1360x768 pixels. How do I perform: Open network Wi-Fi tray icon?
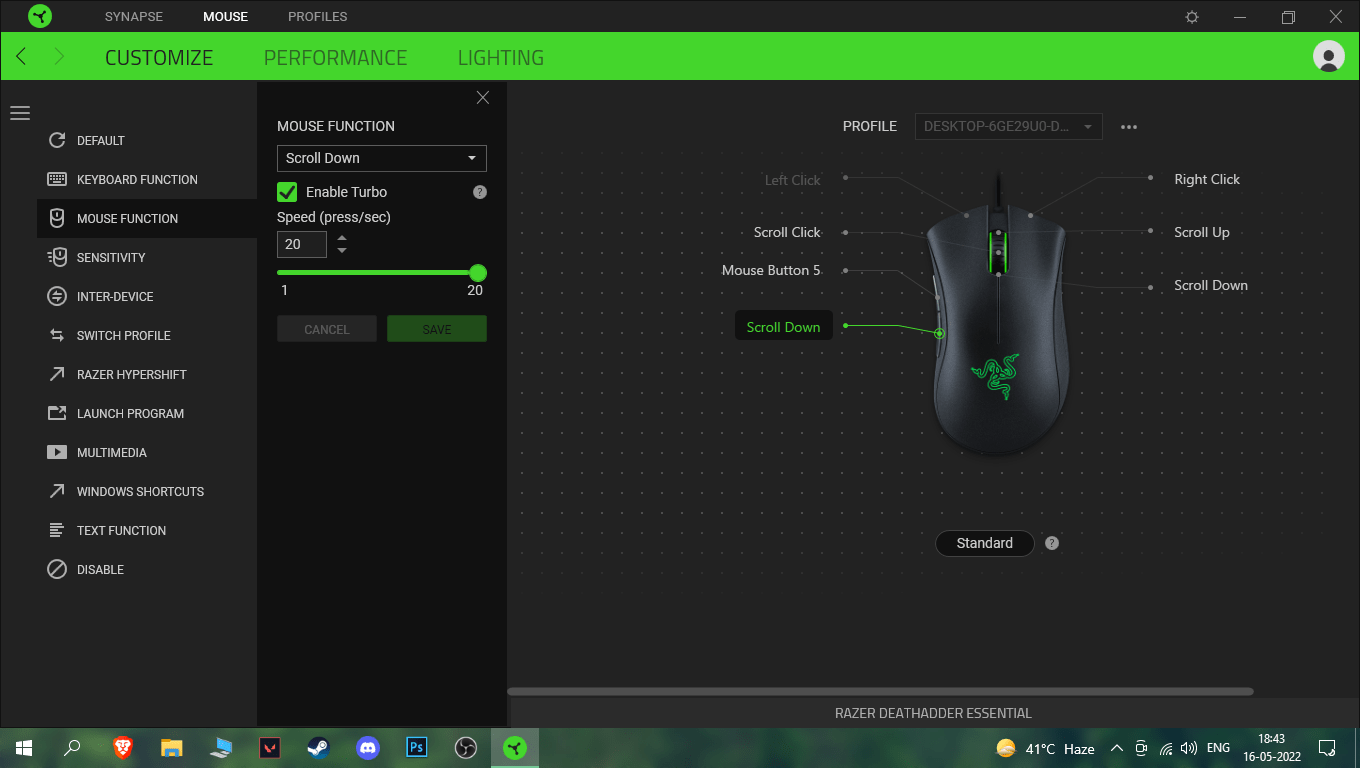click(x=1165, y=748)
